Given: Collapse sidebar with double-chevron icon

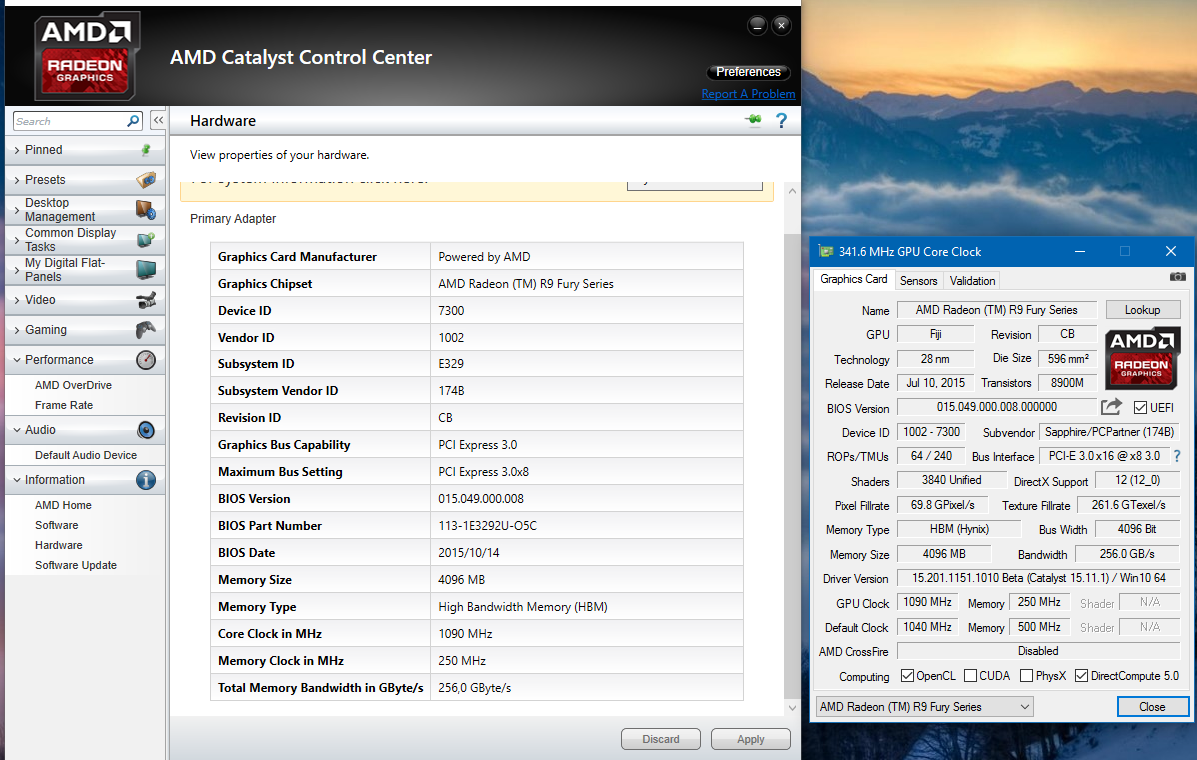Looking at the screenshot, I should 158,120.
